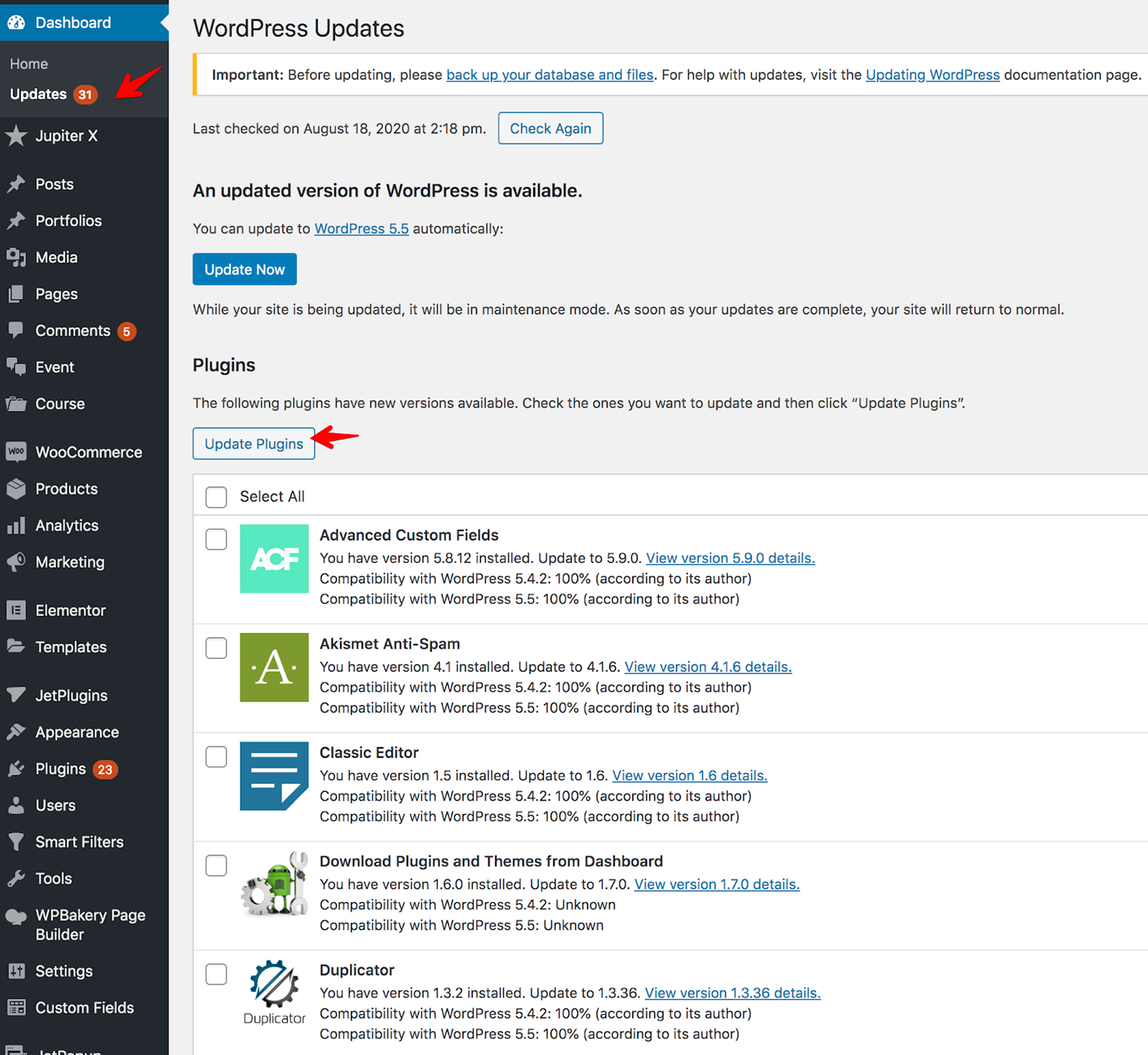1148x1055 pixels.
Task: Click the green robot plugin thumbnail
Action: 274,885
